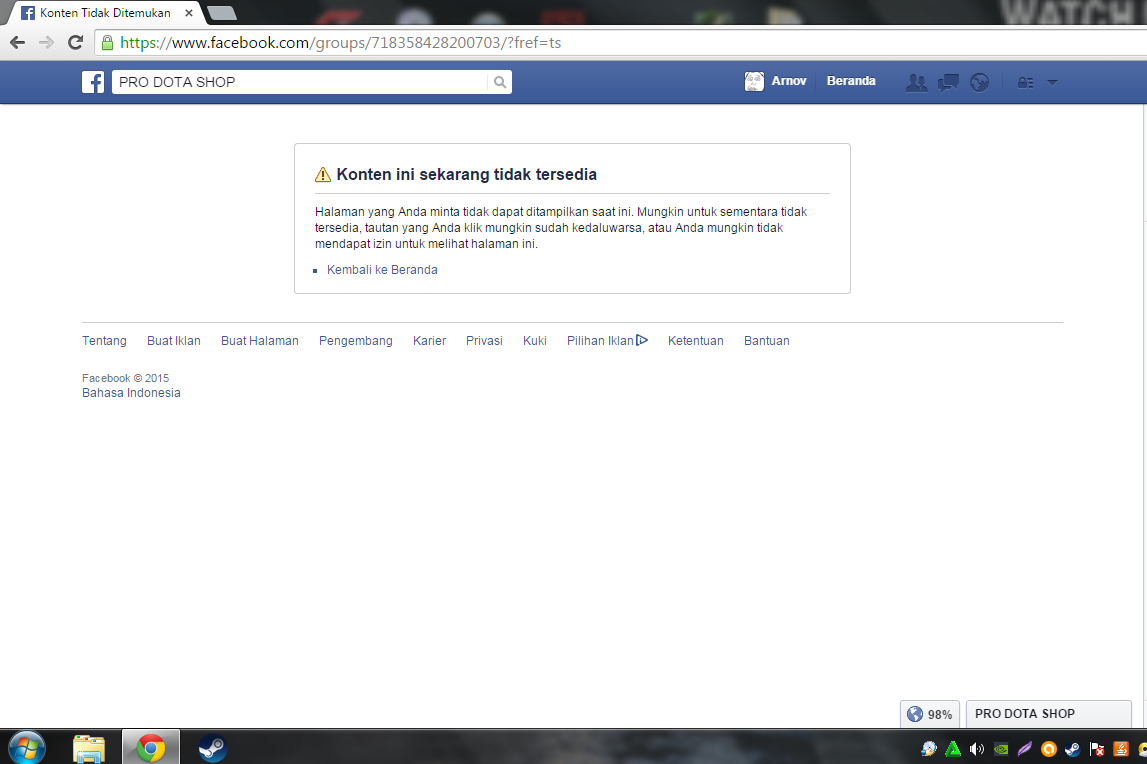Image resolution: width=1147 pixels, height=764 pixels.
Task: Go back with browser back arrow
Action: [x=18, y=42]
